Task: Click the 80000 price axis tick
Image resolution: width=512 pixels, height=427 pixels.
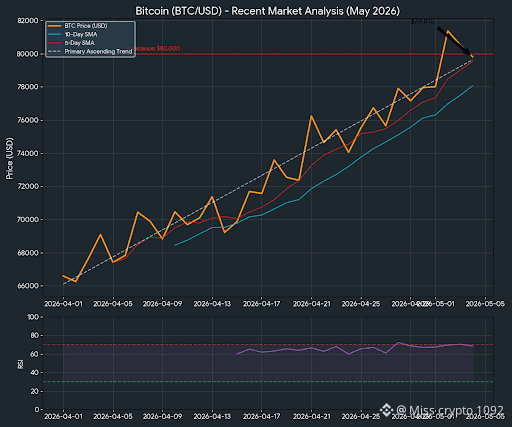Action: tap(28, 54)
